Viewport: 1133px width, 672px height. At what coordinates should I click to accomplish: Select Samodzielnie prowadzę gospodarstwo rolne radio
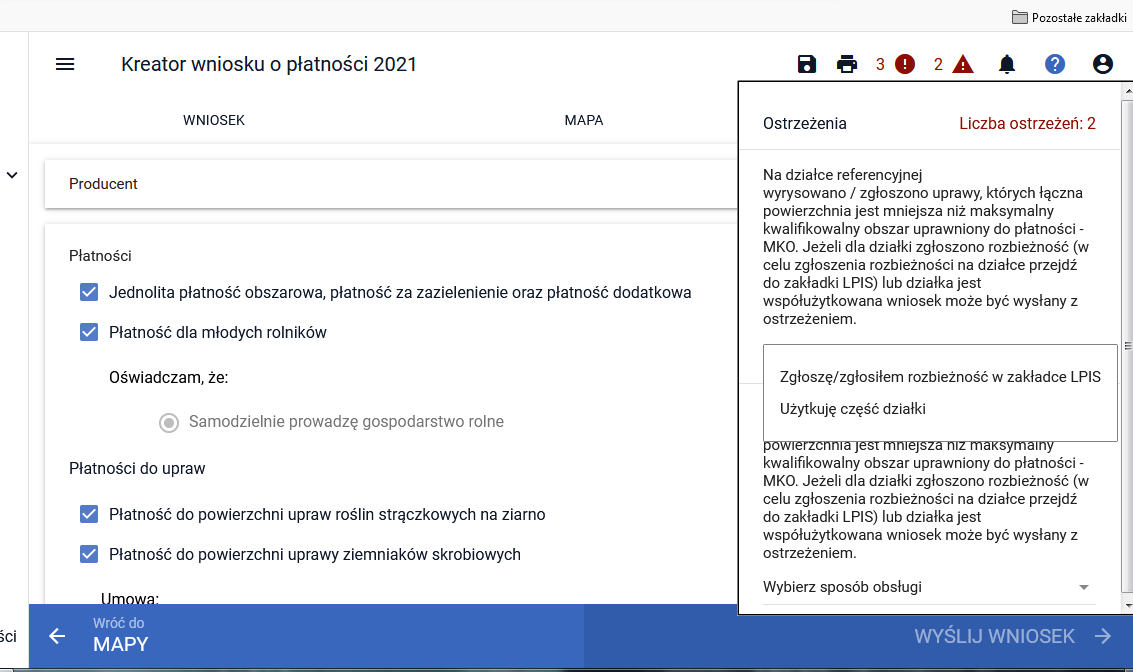pos(169,422)
